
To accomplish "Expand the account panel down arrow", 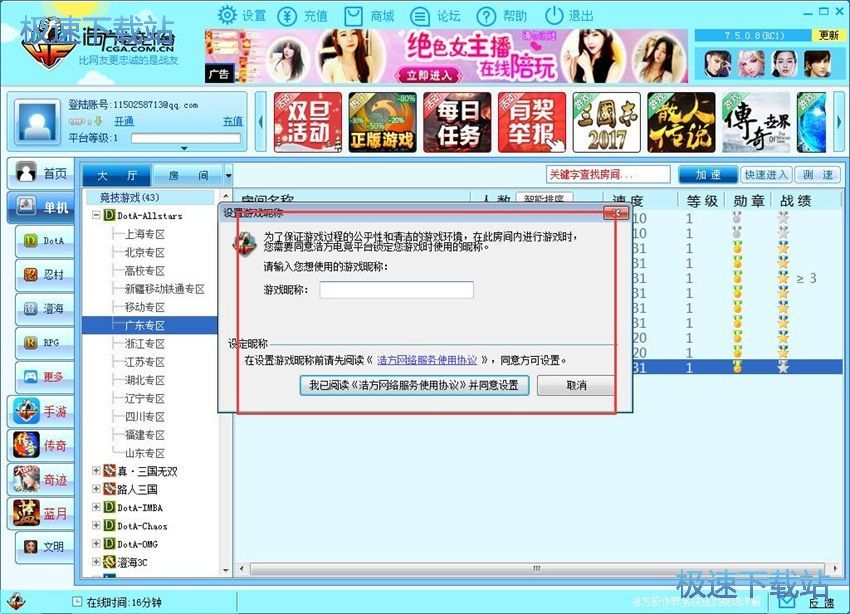I will (184, 148).
